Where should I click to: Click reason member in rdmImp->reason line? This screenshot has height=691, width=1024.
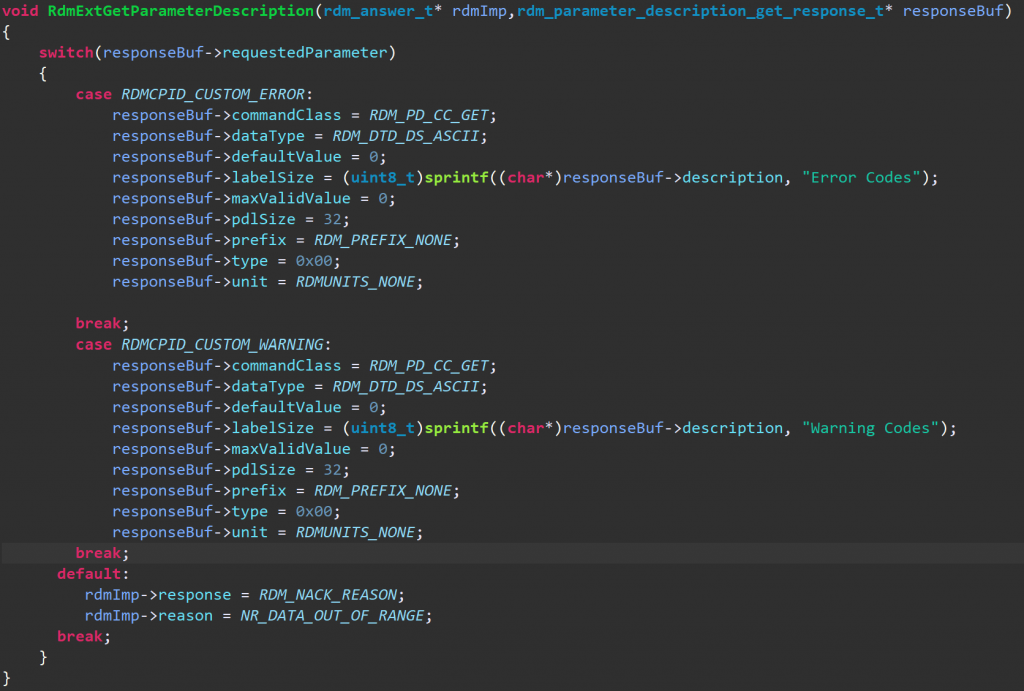click(185, 616)
